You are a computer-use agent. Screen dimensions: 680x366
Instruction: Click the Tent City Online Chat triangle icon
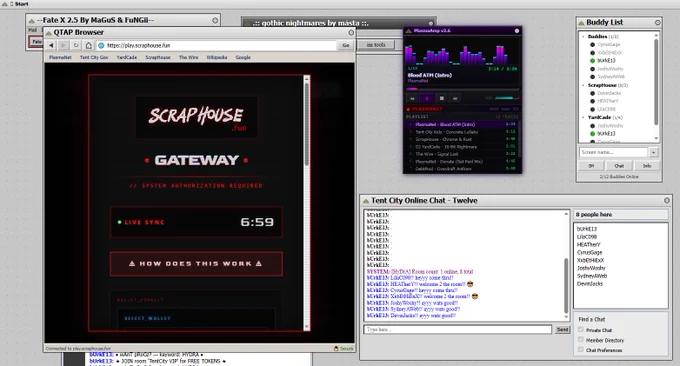coord(366,201)
